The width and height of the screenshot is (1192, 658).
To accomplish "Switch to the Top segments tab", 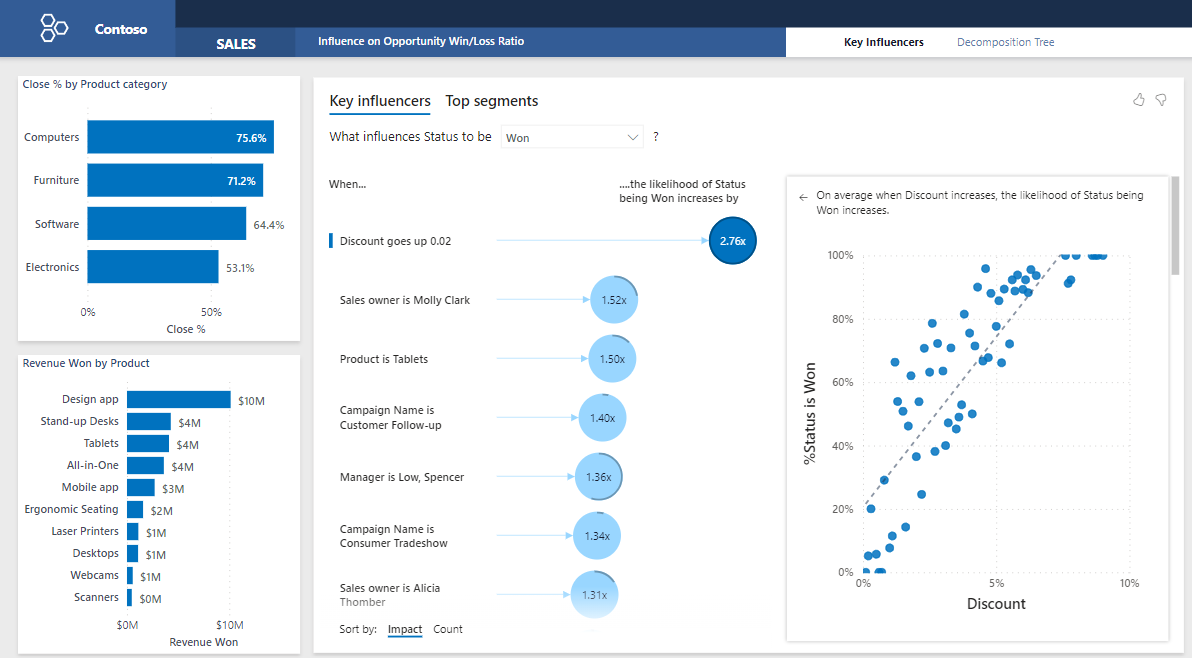I will [491, 101].
